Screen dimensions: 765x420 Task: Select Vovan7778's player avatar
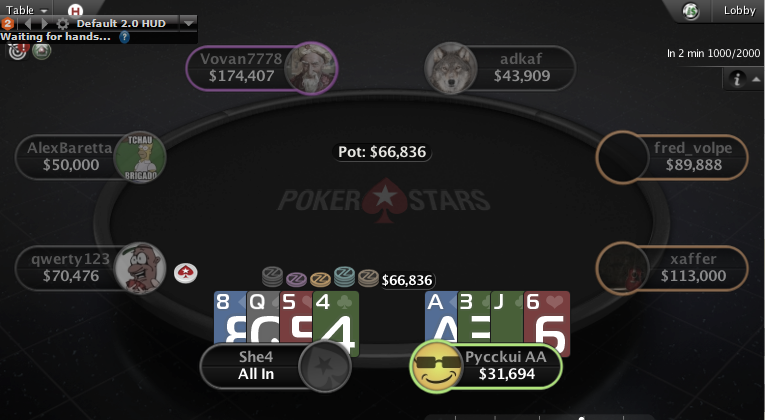pos(310,68)
